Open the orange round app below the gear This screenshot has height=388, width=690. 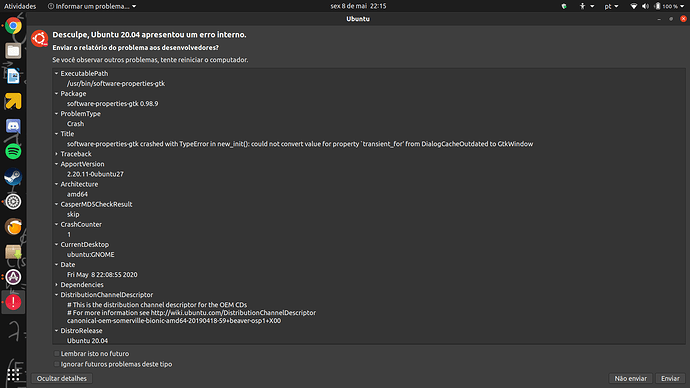(13, 227)
